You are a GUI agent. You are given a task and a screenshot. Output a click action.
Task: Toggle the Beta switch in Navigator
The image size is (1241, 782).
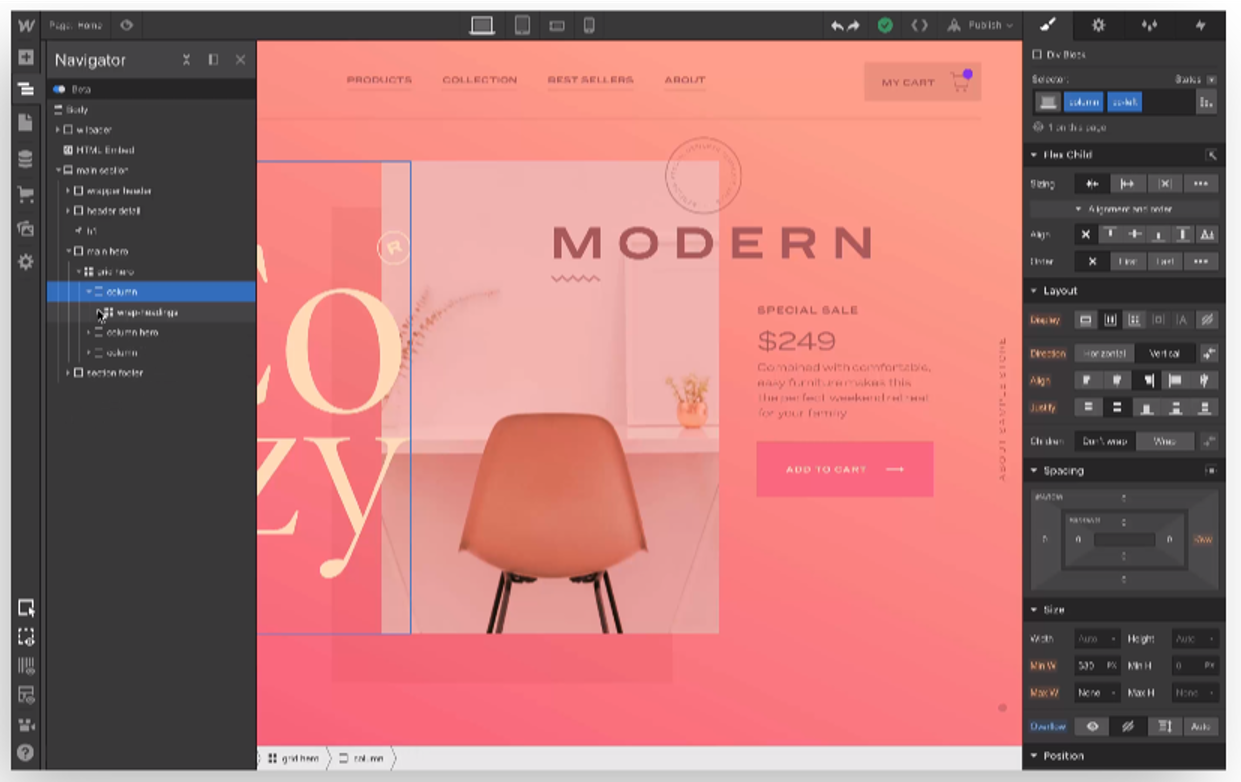coord(60,89)
